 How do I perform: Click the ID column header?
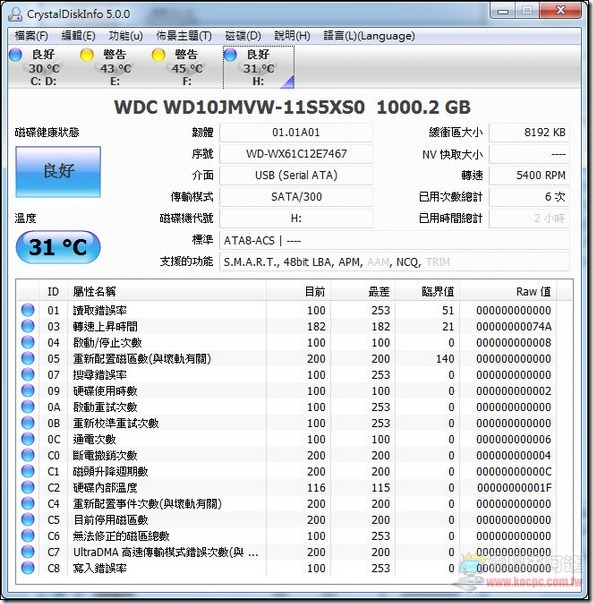(x=53, y=292)
